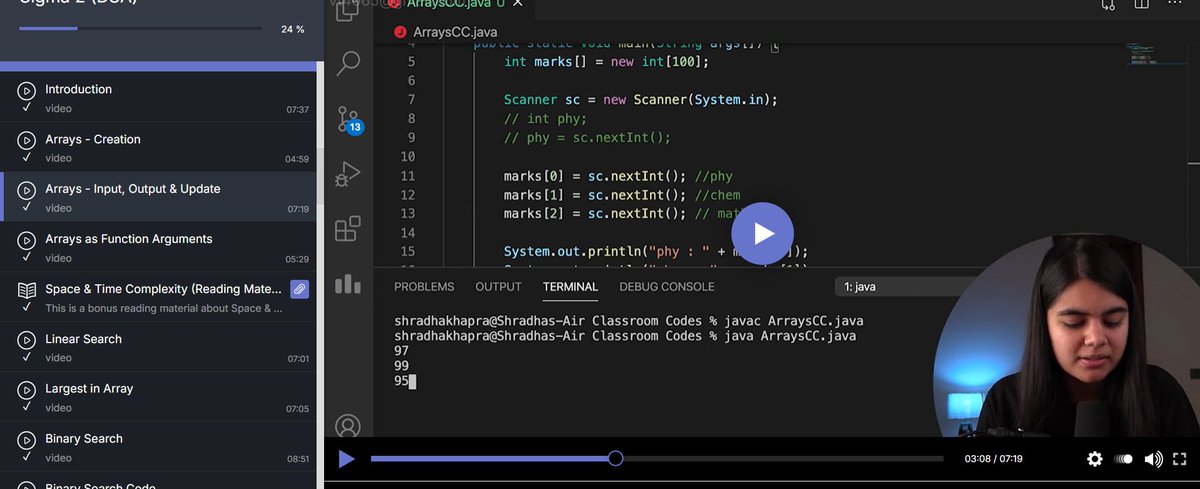Toggle the autoplay switch in player controls
The image size is (1200, 489).
point(1124,459)
